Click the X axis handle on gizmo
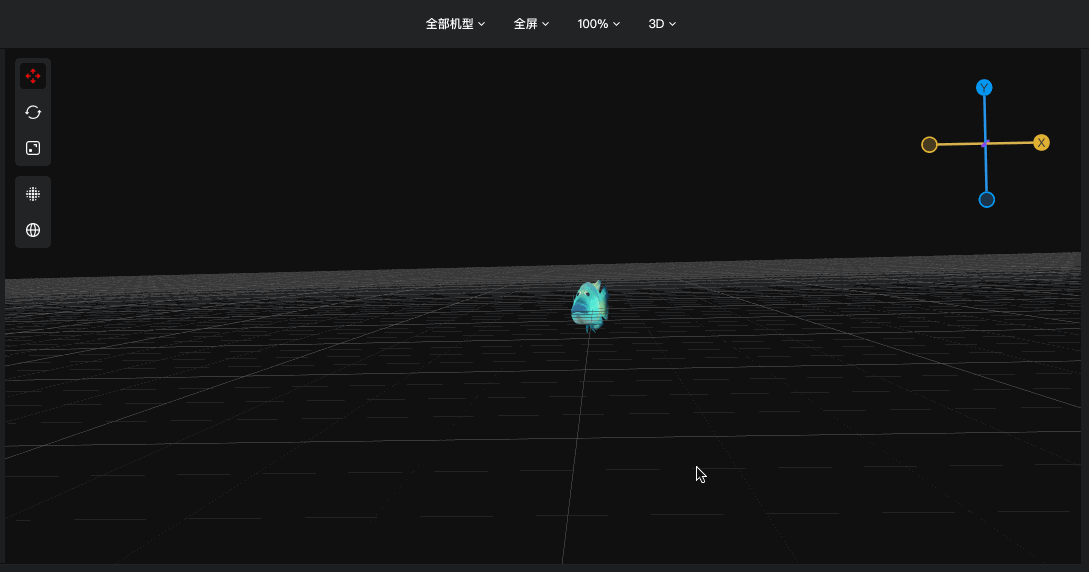Screen dimensions: 1089x572 tap(1041, 143)
